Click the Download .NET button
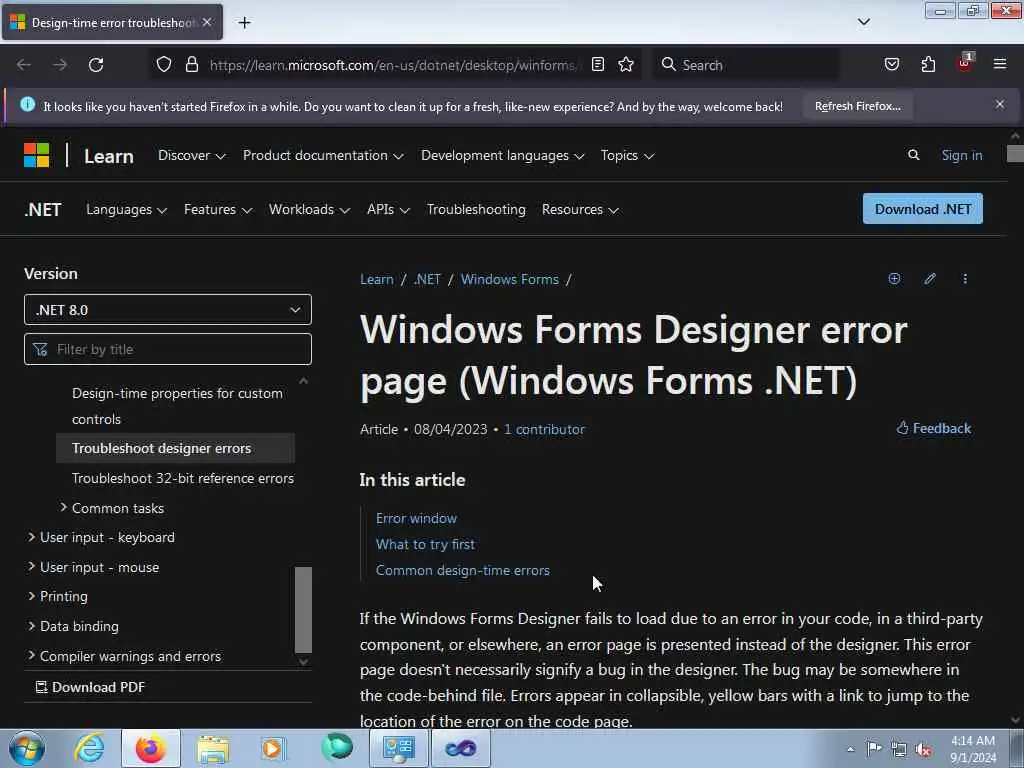Screen dimensions: 1024x768 pyautogui.click(x=922, y=209)
